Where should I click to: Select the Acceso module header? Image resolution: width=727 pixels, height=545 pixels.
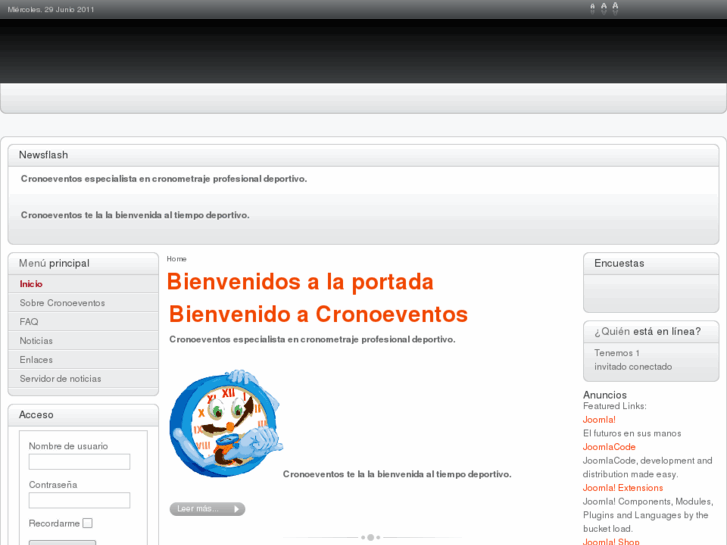click(83, 415)
